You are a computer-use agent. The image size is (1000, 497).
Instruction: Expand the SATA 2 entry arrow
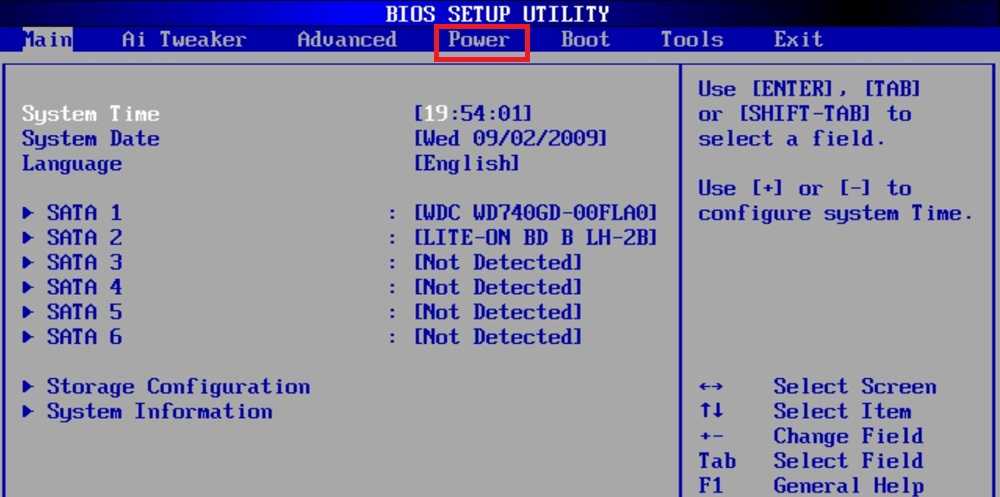pos(28,238)
